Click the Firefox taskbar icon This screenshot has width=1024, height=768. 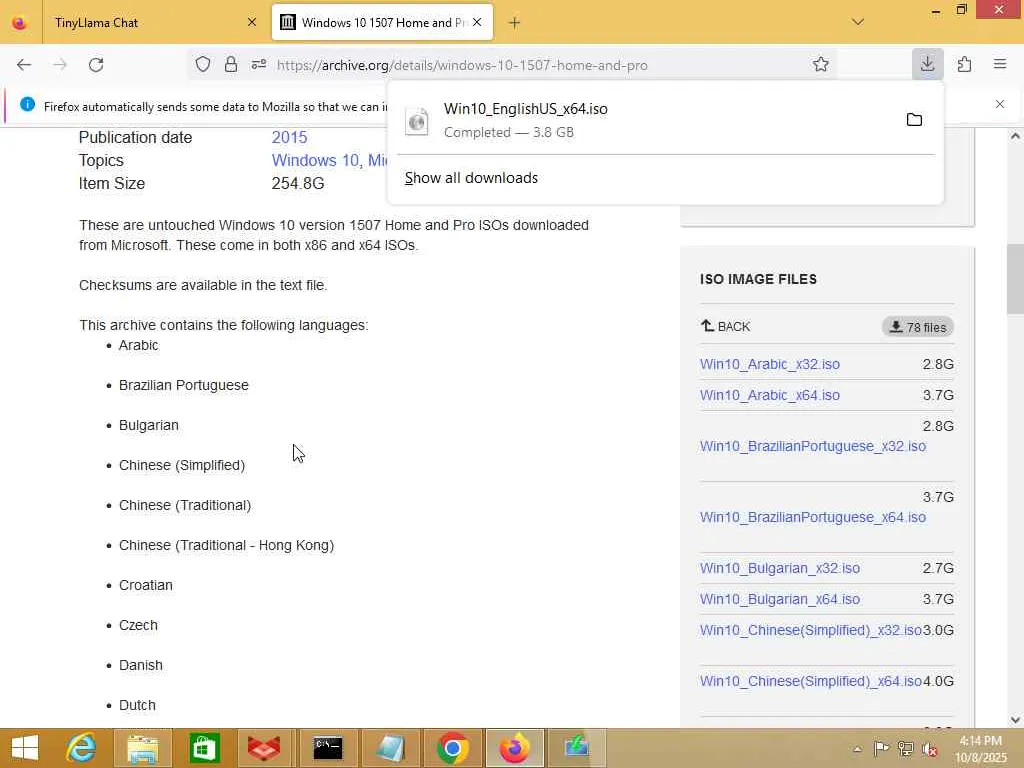515,748
